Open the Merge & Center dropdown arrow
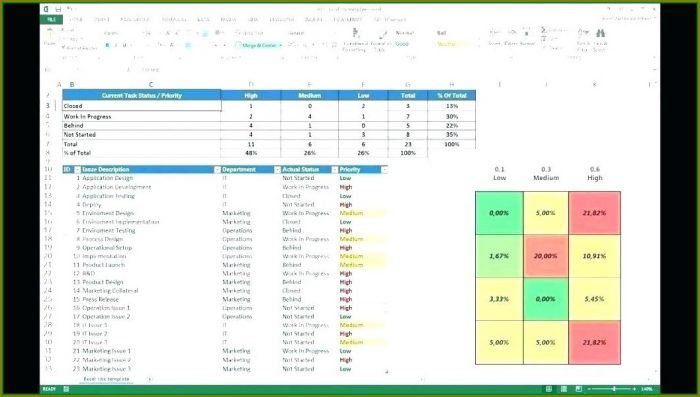Image resolution: width=700 pixels, height=397 pixels. (280, 46)
